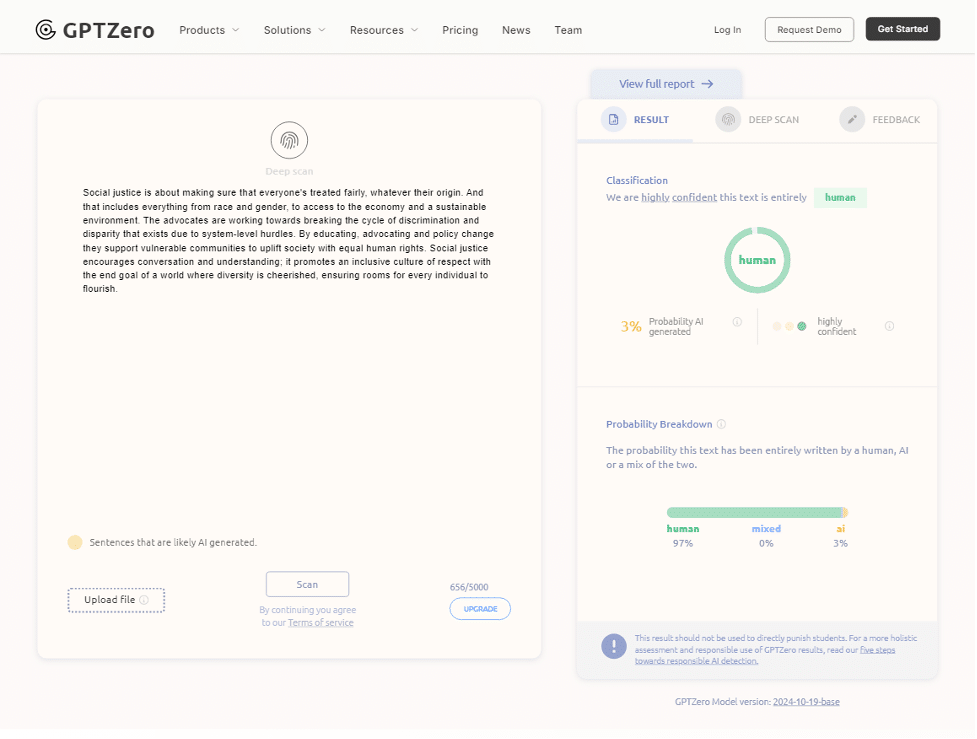Click the info icon next to highly confident
Viewport: 977px width, 739px height.
click(x=889, y=325)
